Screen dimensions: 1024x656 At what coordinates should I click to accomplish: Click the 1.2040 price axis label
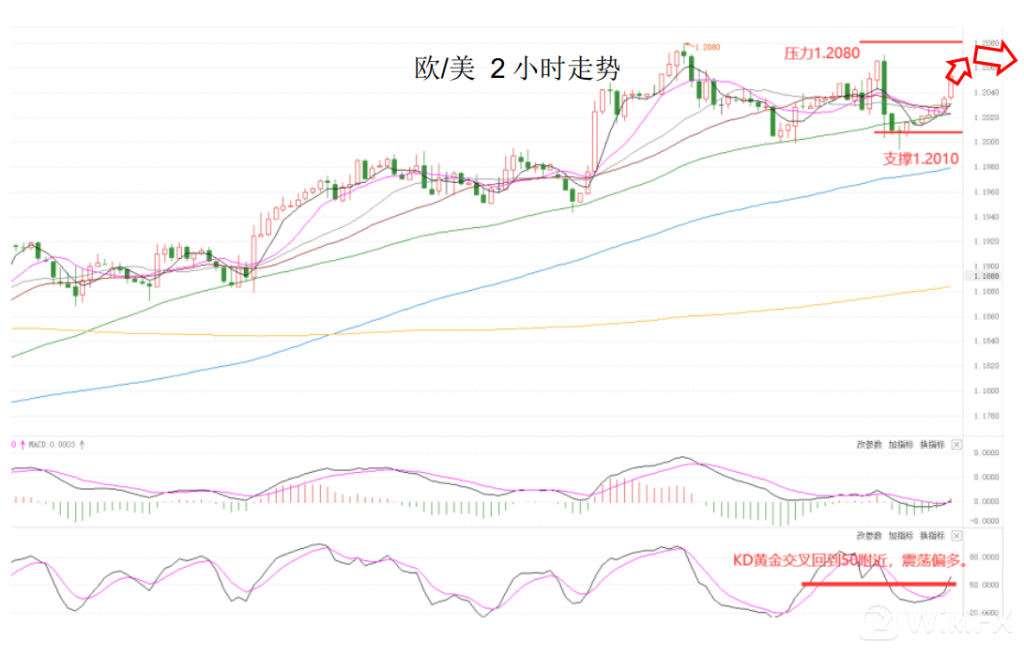(986, 93)
